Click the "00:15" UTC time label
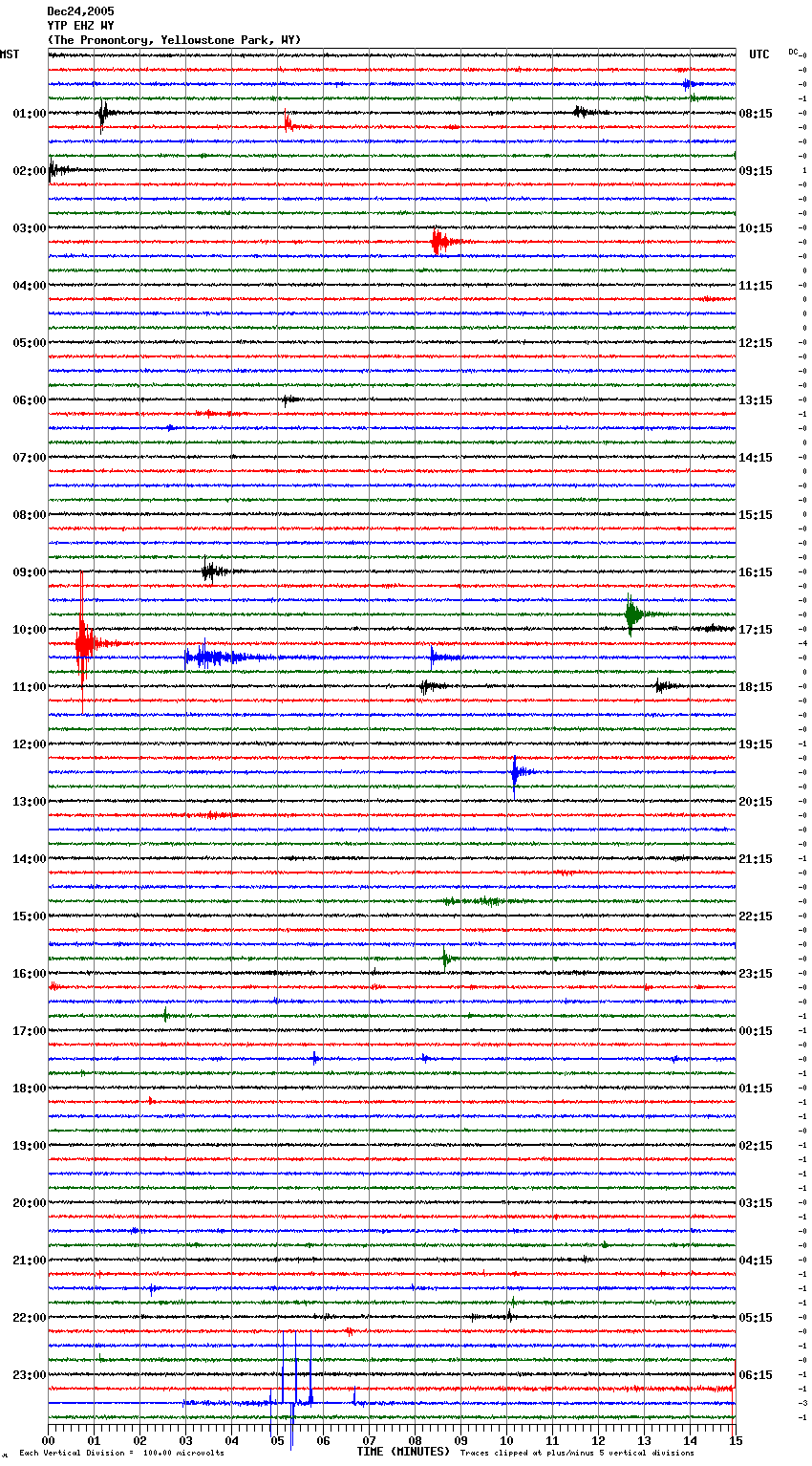The image size is (812, 1466). (756, 1031)
